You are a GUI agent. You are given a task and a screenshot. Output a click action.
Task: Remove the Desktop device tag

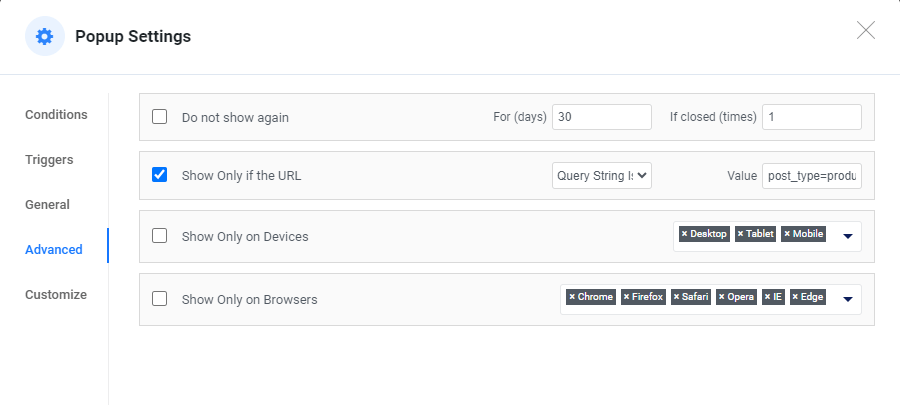click(x=685, y=234)
